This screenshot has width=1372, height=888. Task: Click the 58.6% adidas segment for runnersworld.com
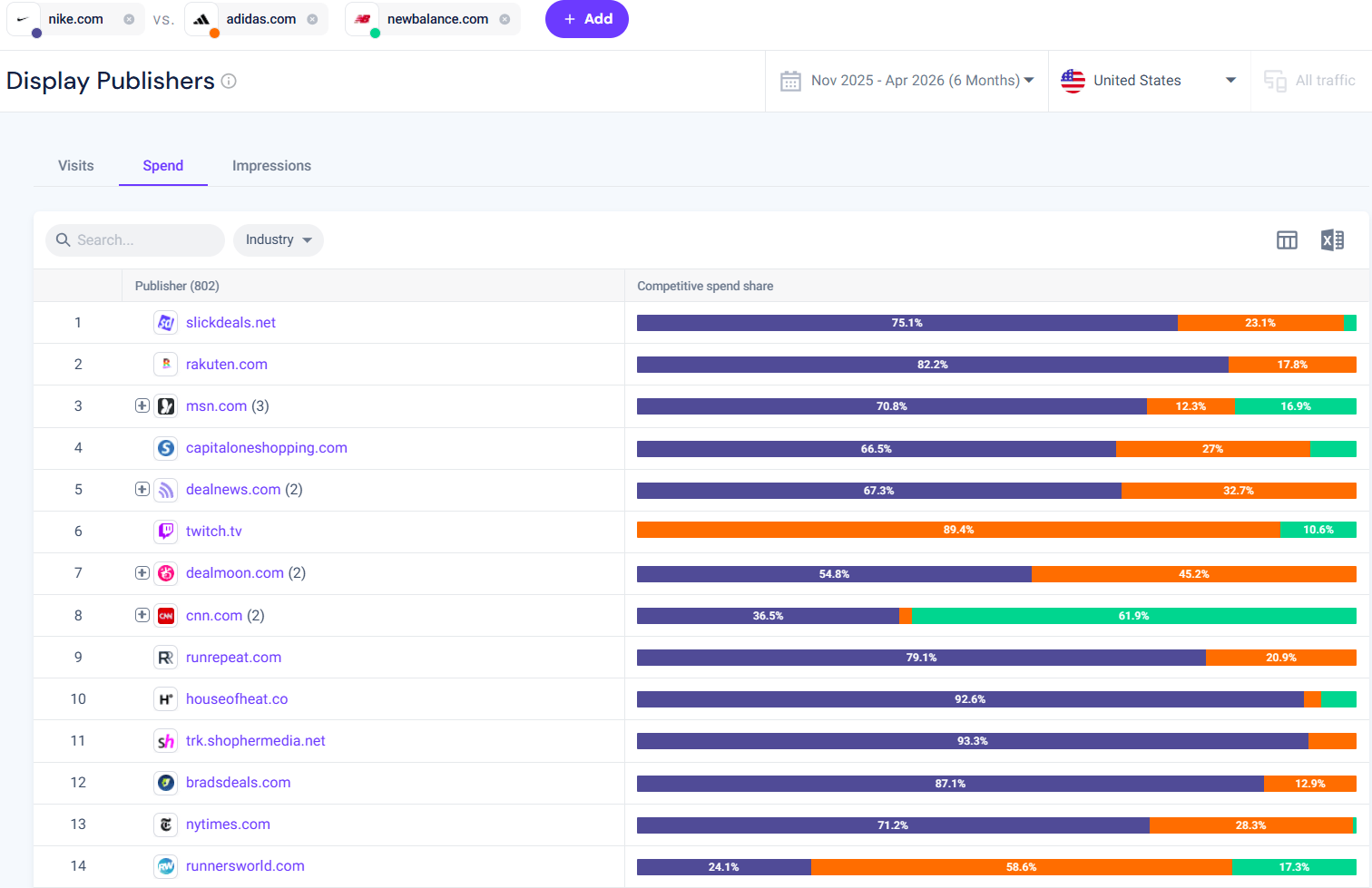coord(1021,867)
